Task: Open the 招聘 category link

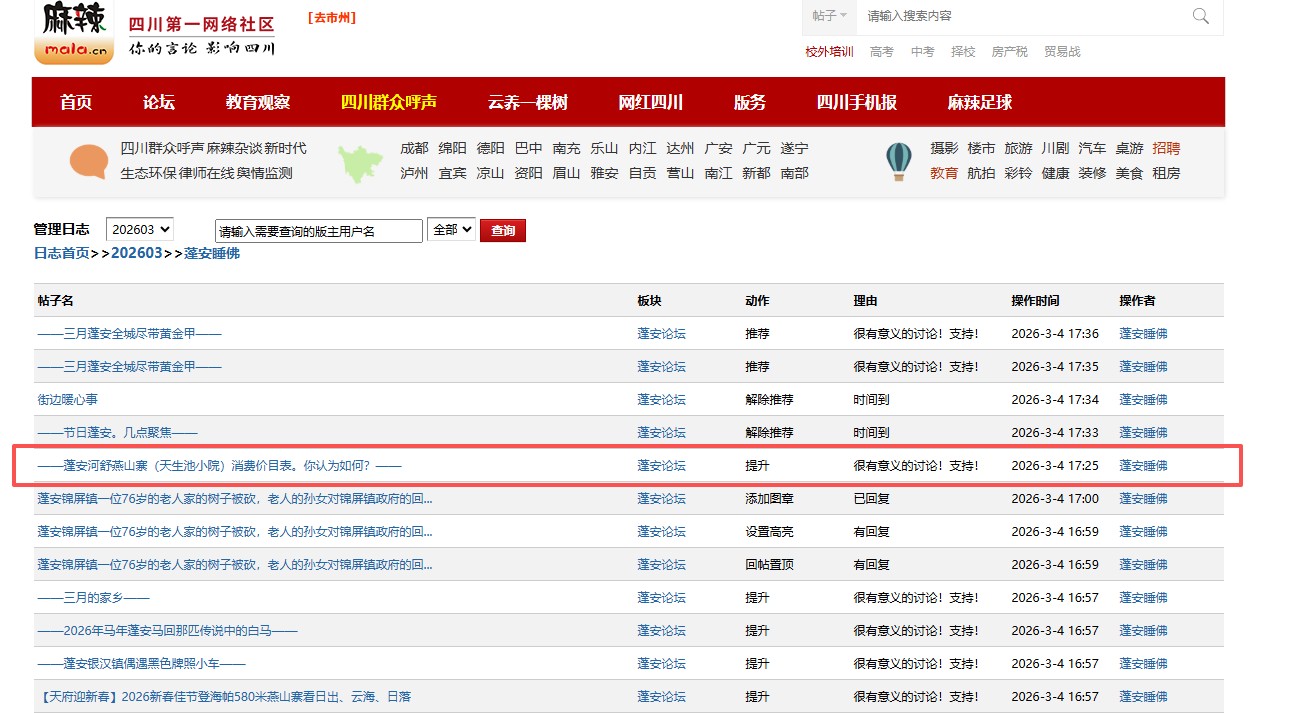Action: tap(1165, 148)
